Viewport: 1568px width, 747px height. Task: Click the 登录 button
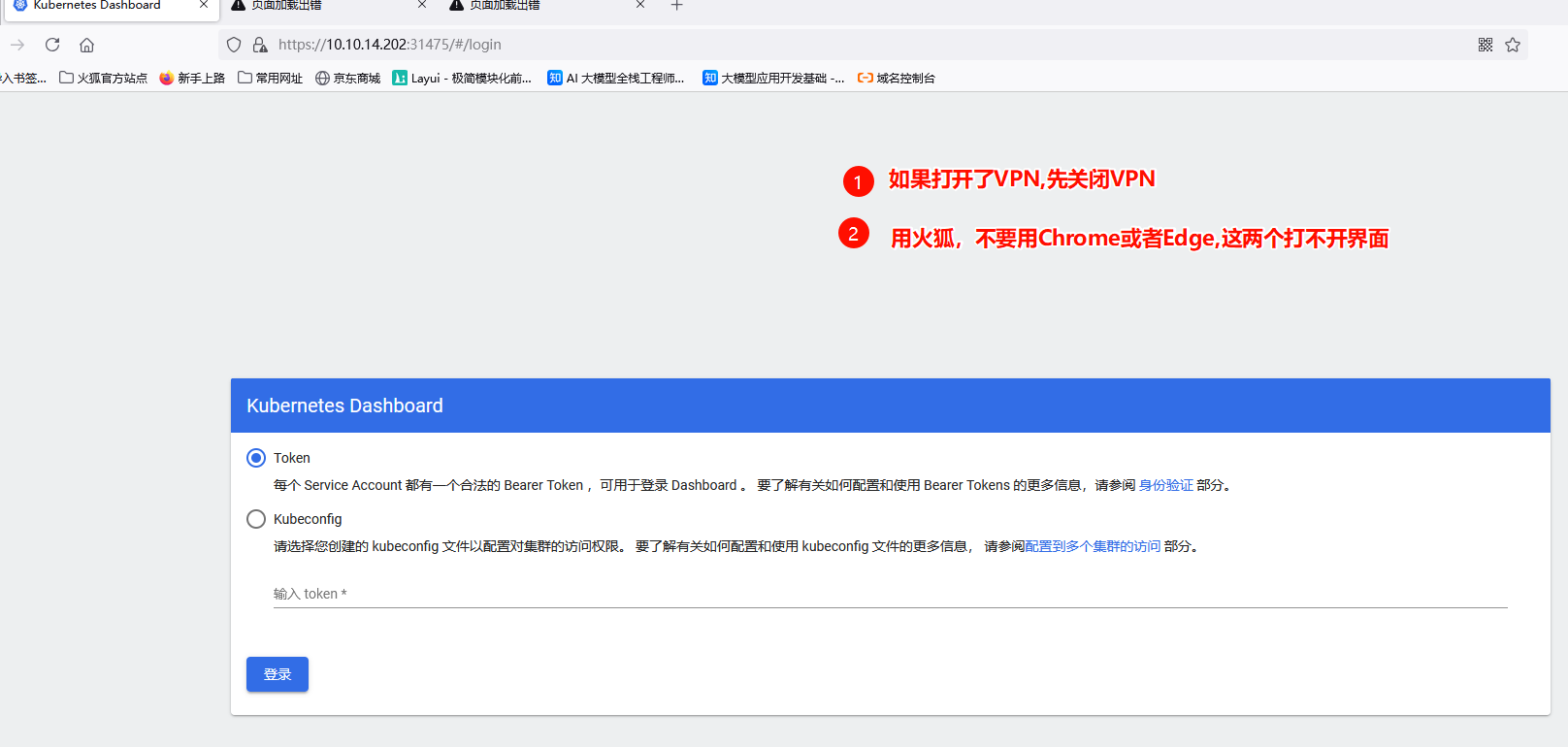click(x=278, y=674)
